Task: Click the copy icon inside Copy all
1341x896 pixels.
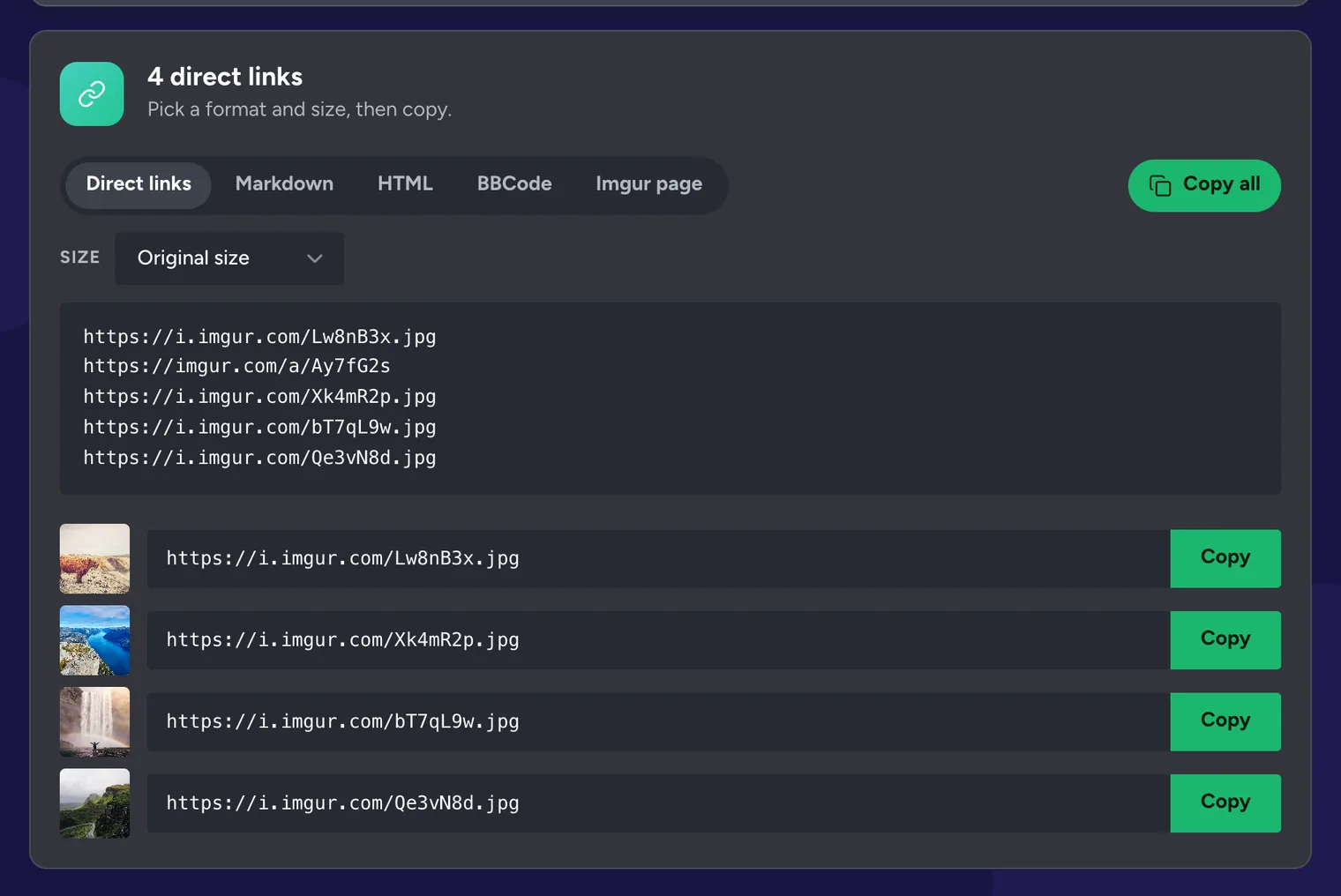Action: 1159,185
